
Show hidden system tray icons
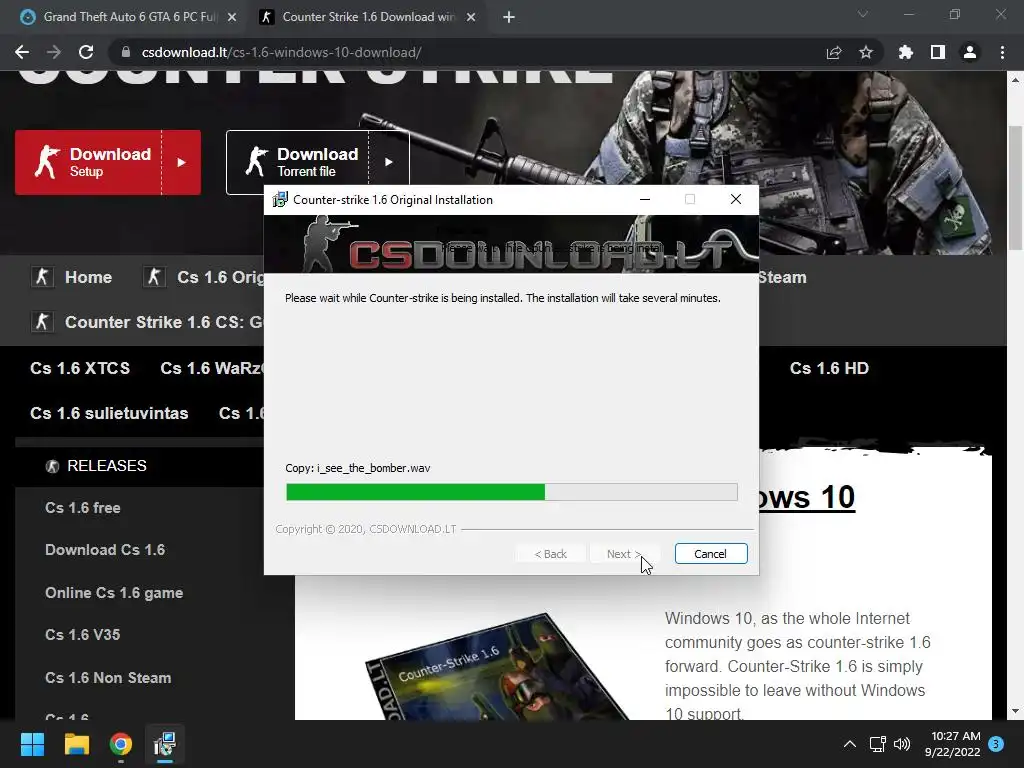pyautogui.click(x=850, y=744)
